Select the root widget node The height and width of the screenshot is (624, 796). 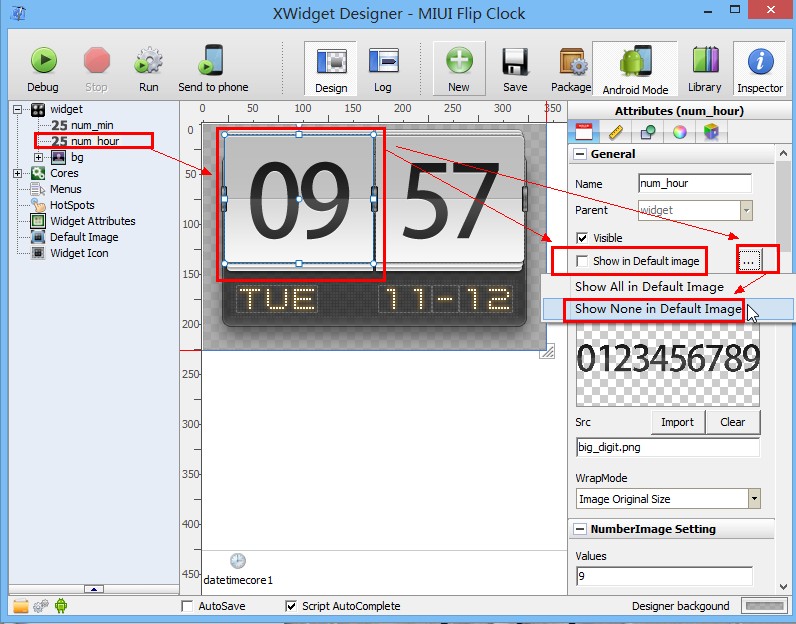coord(67,109)
